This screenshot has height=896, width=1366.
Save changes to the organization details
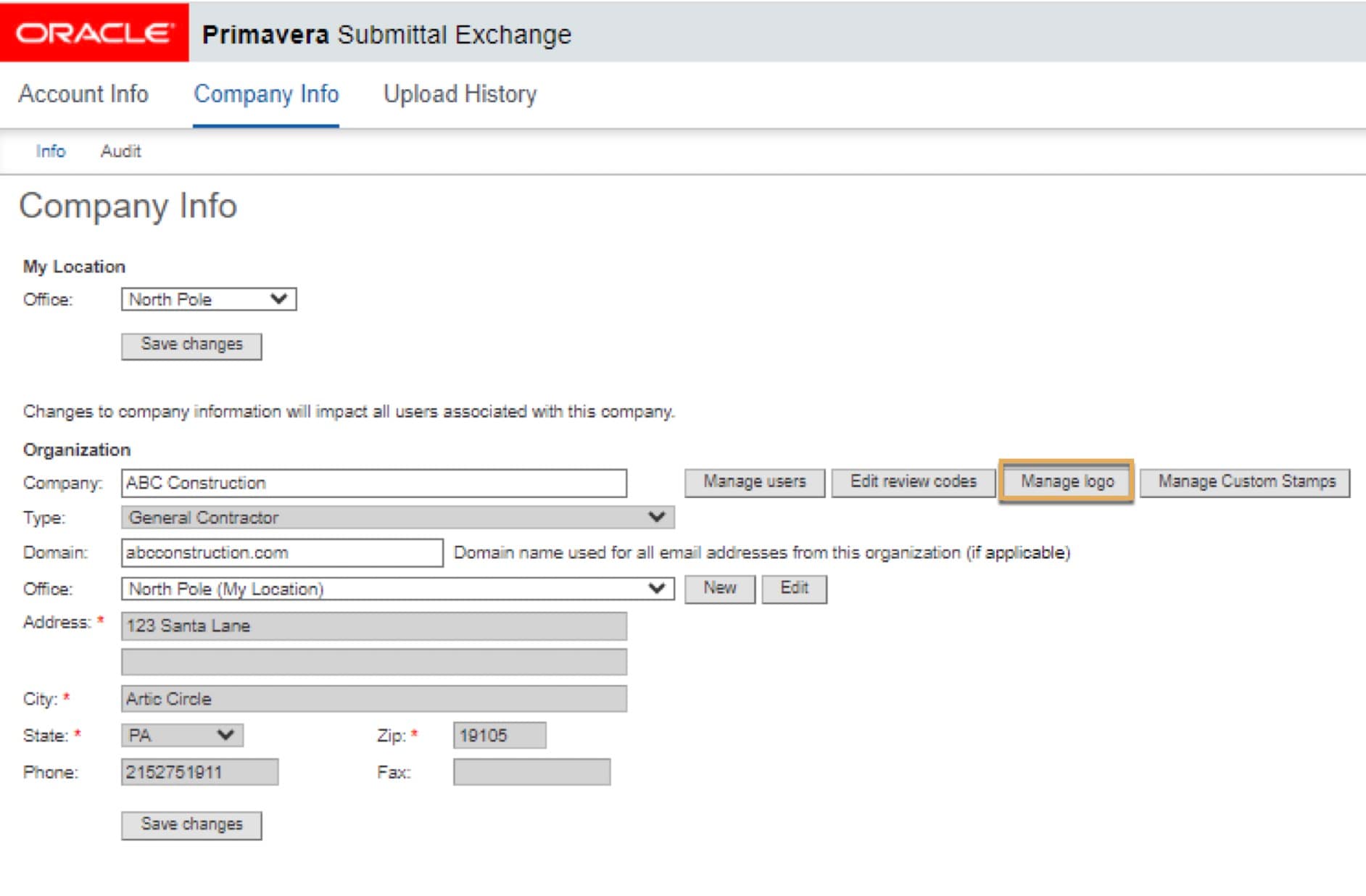(191, 825)
